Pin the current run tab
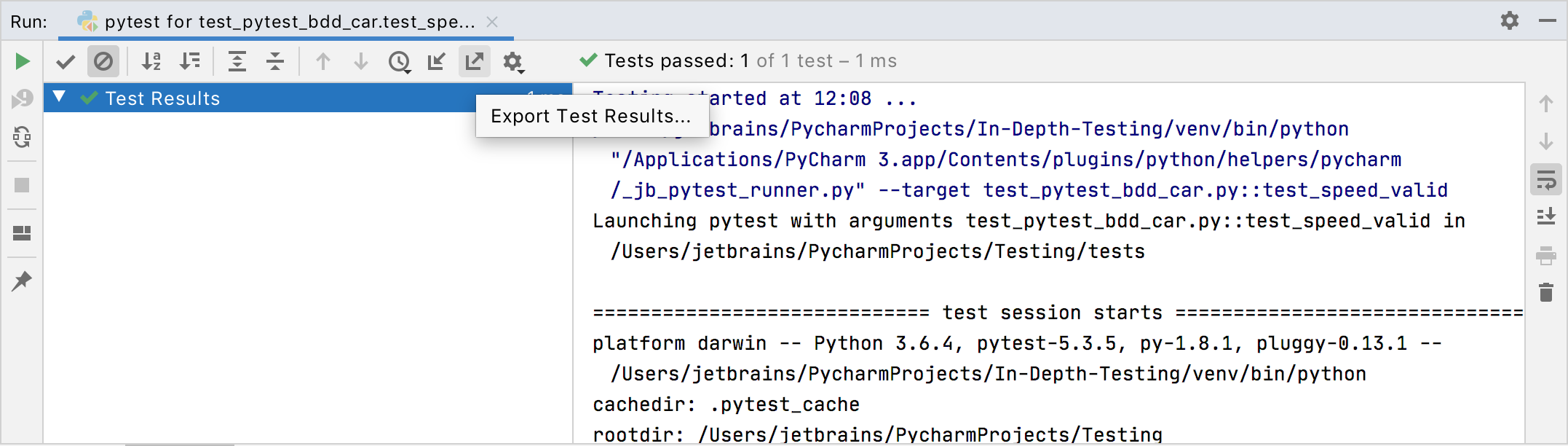This screenshot has width=1568, height=446. click(22, 281)
